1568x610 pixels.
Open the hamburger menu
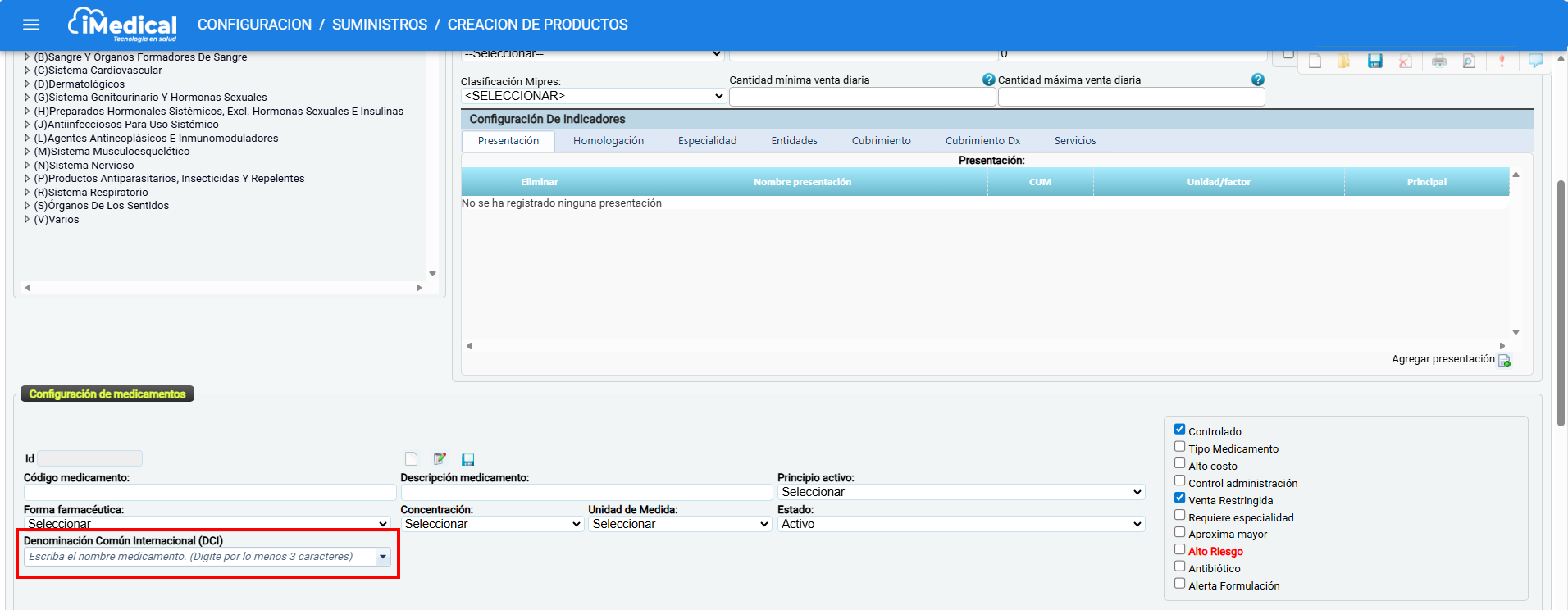click(31, 25)
